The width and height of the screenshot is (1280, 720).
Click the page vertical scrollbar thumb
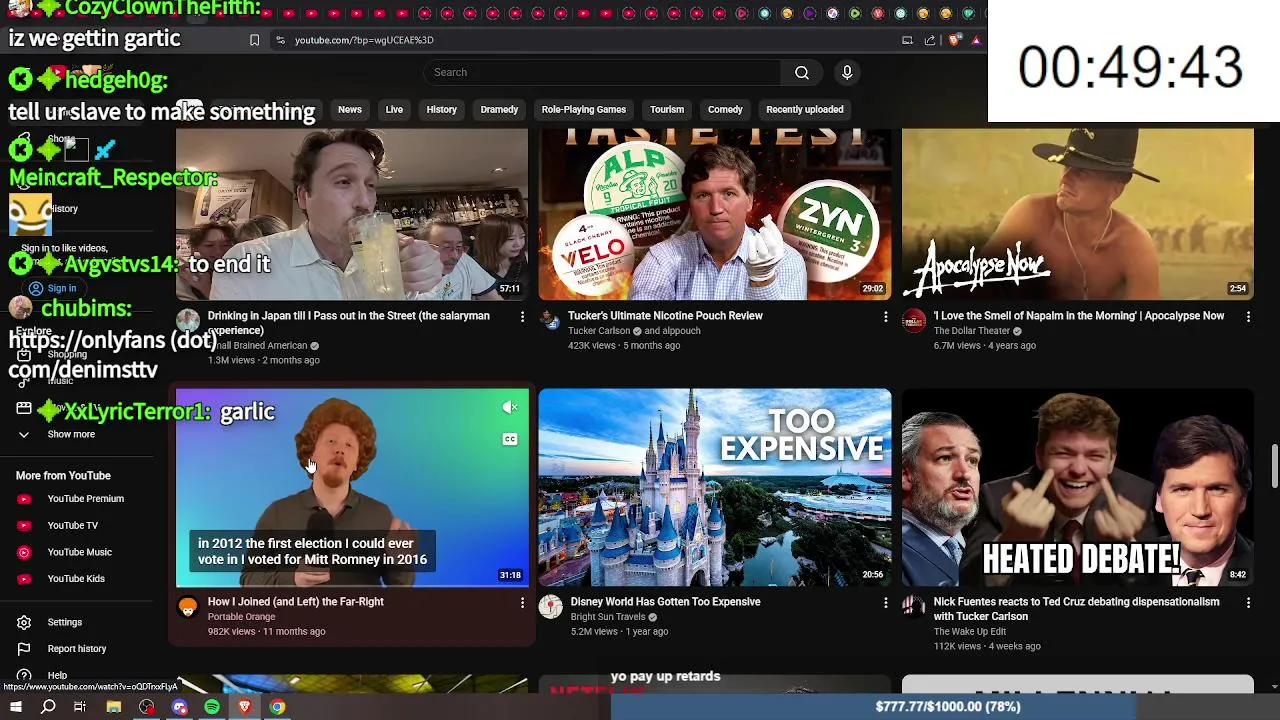tap(1274, 468)
